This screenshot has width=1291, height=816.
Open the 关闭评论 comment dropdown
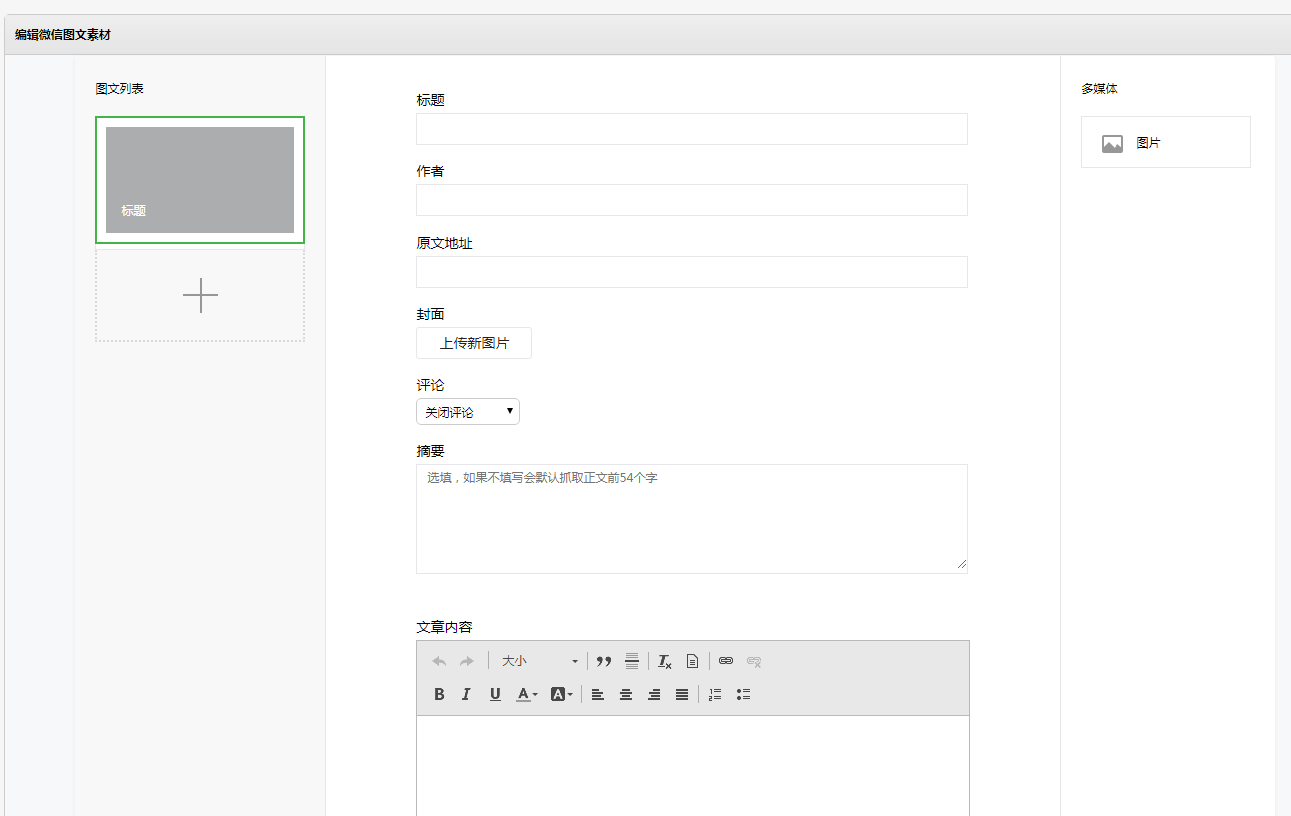[x=468, y=412]
